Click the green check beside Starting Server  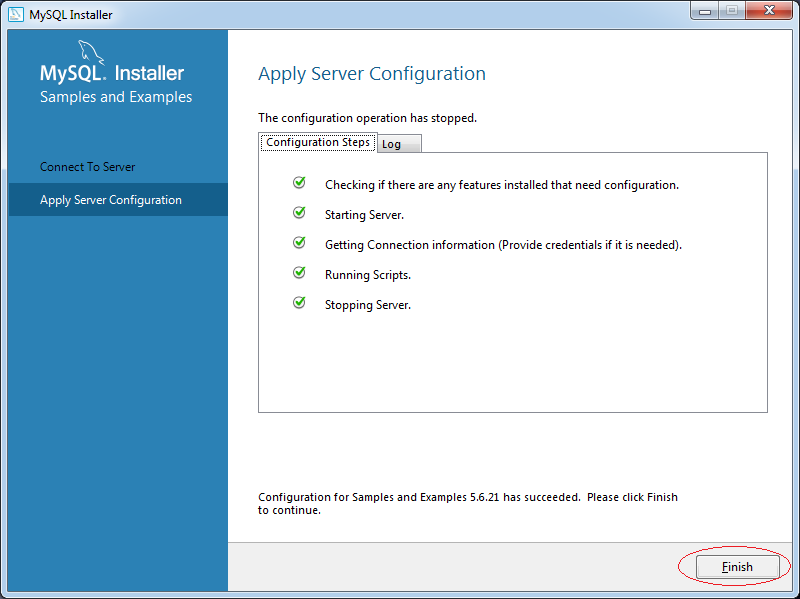(x=299, y=212)
